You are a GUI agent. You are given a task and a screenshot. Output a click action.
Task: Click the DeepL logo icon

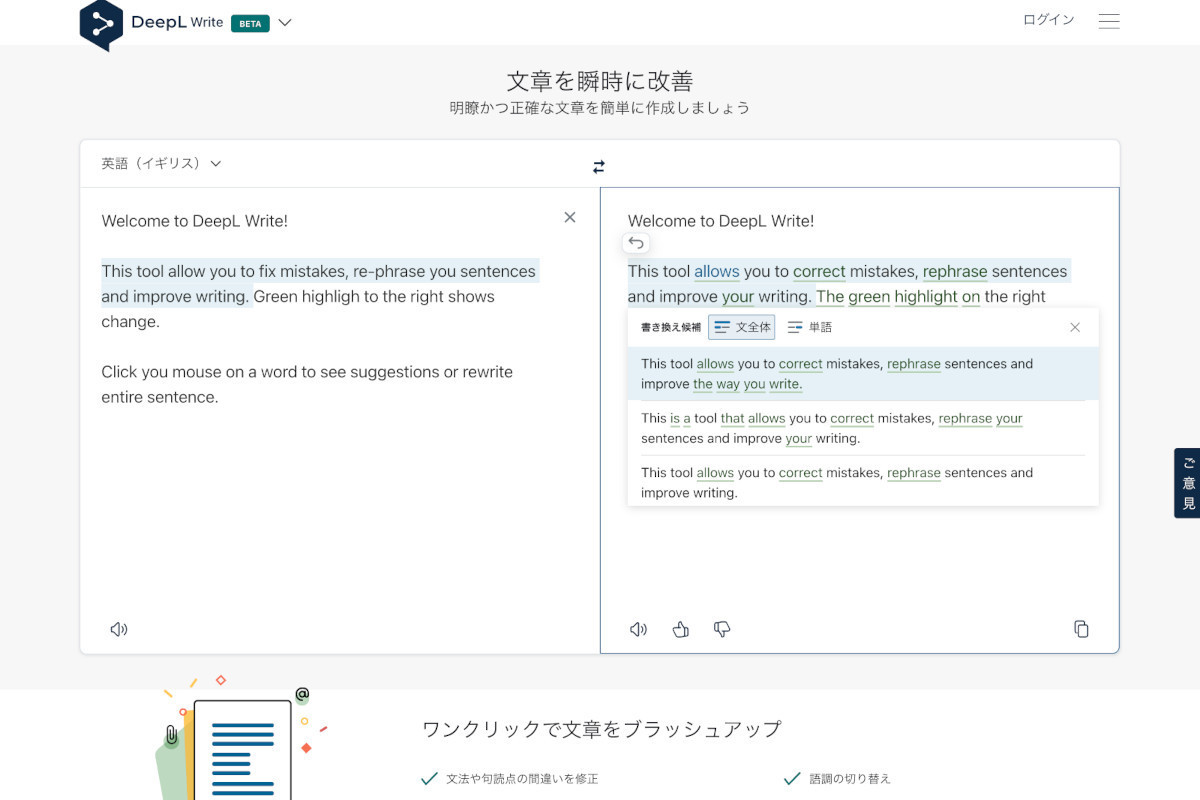coord(101,24)
